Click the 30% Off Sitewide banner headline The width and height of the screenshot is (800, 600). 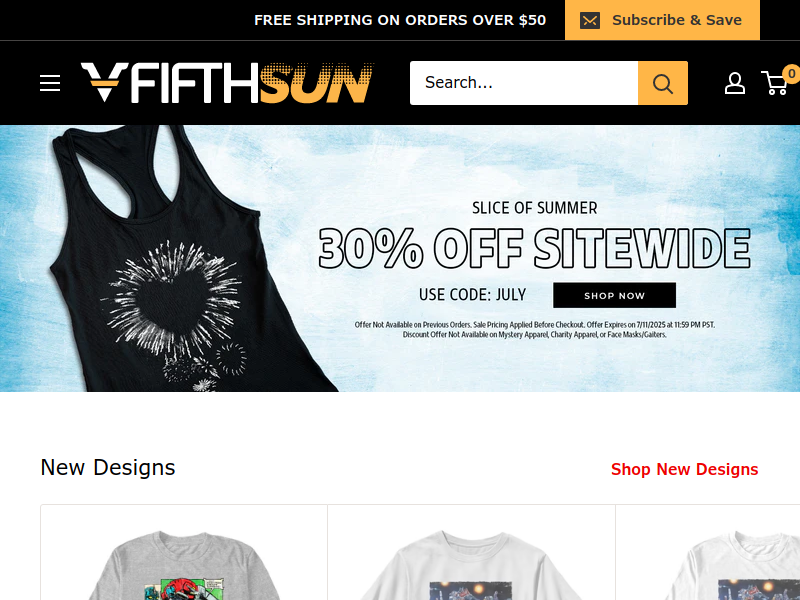pos(534,248)
